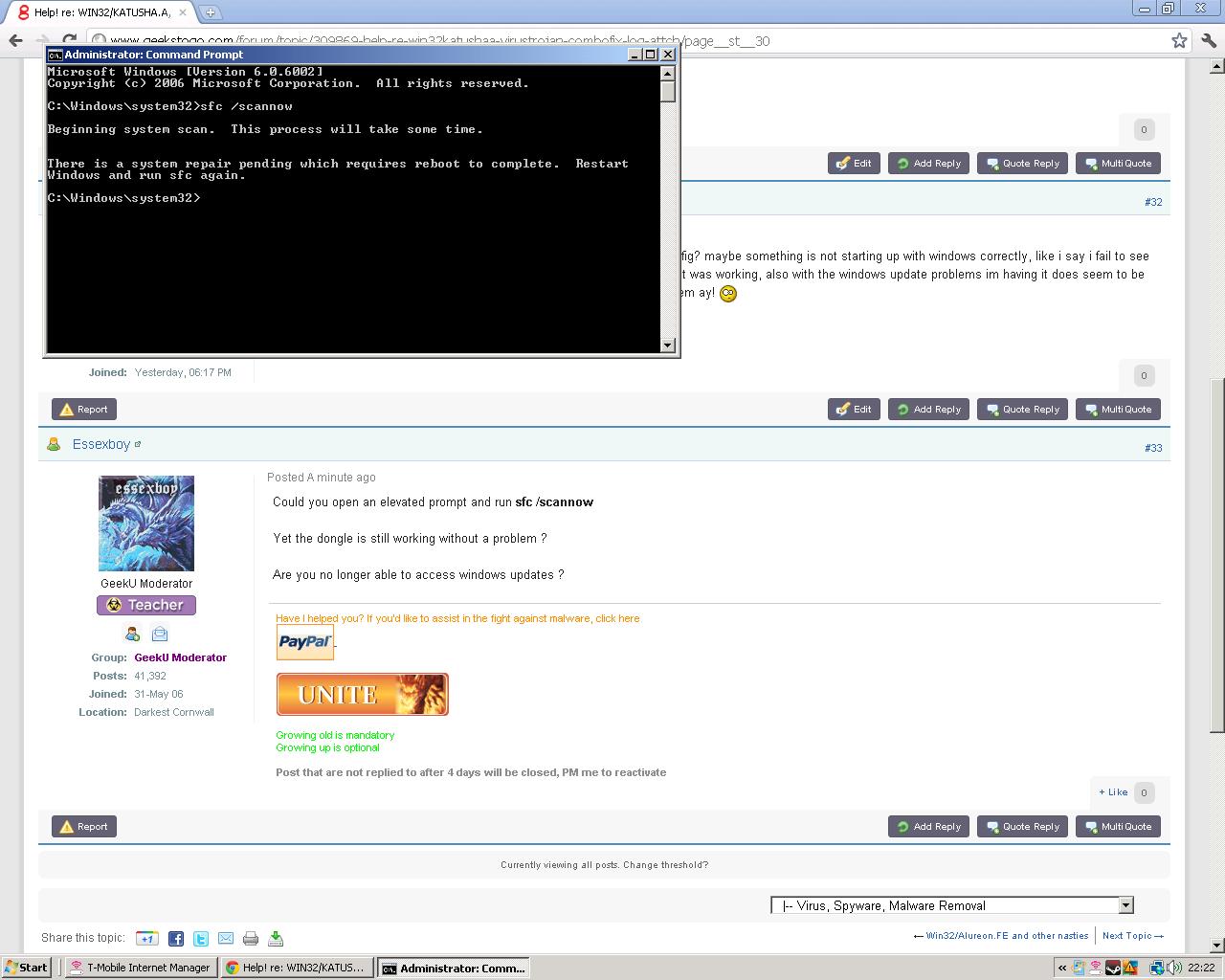Click Command Prompt scrollbar down arrow
1225x980 pixels.
pyautogui.click(x=668, y=345)
